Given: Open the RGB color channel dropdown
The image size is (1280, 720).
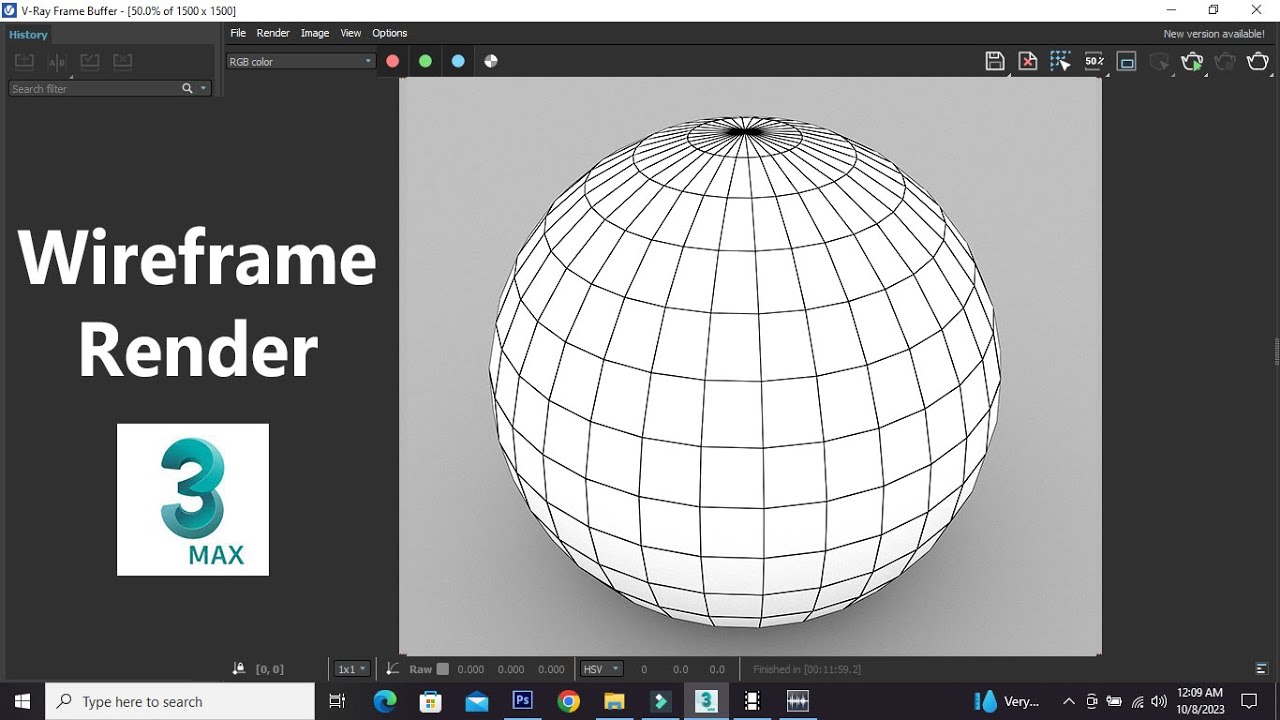Looking at the screenshot, I should (300, 61).
